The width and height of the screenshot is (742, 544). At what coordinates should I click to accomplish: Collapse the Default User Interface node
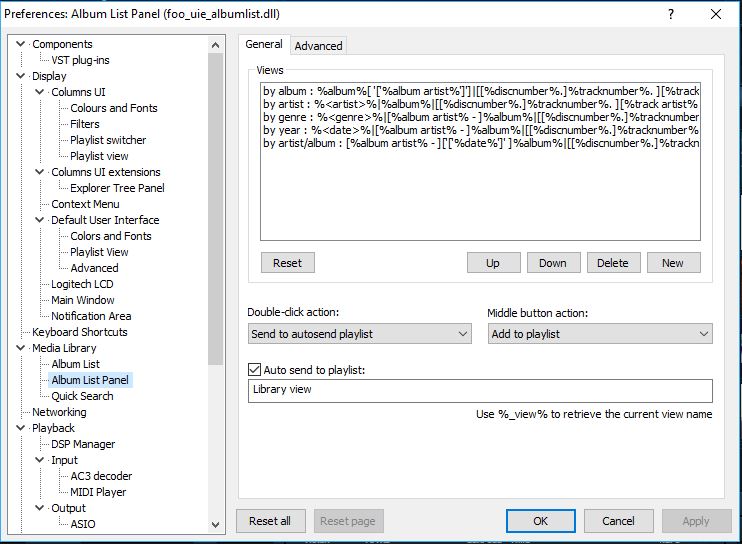click(x=41, y=220)
